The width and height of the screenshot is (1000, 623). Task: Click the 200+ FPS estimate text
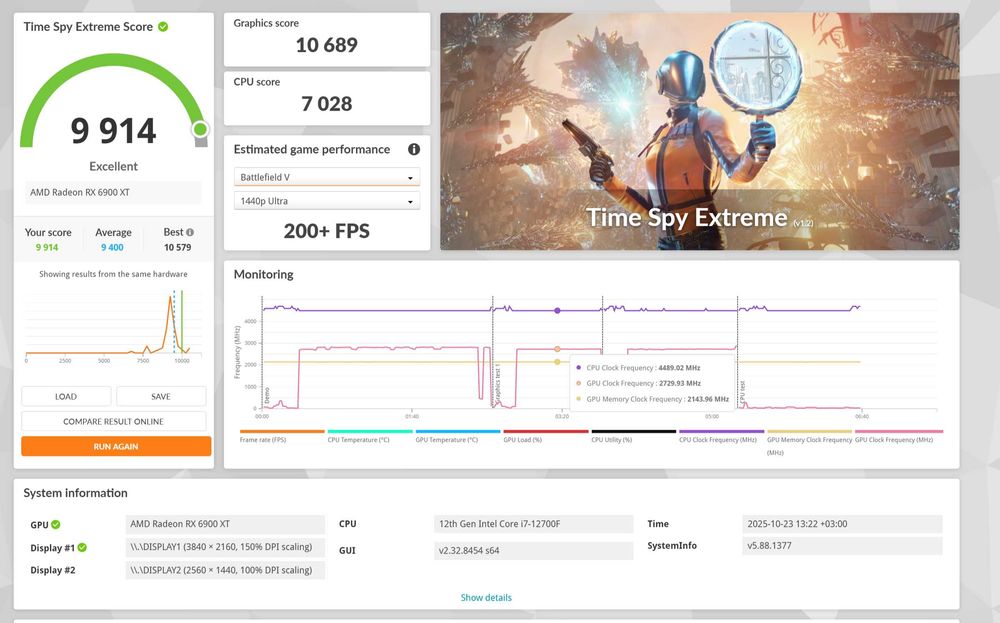pyautogui.click(x=327, y=231)
